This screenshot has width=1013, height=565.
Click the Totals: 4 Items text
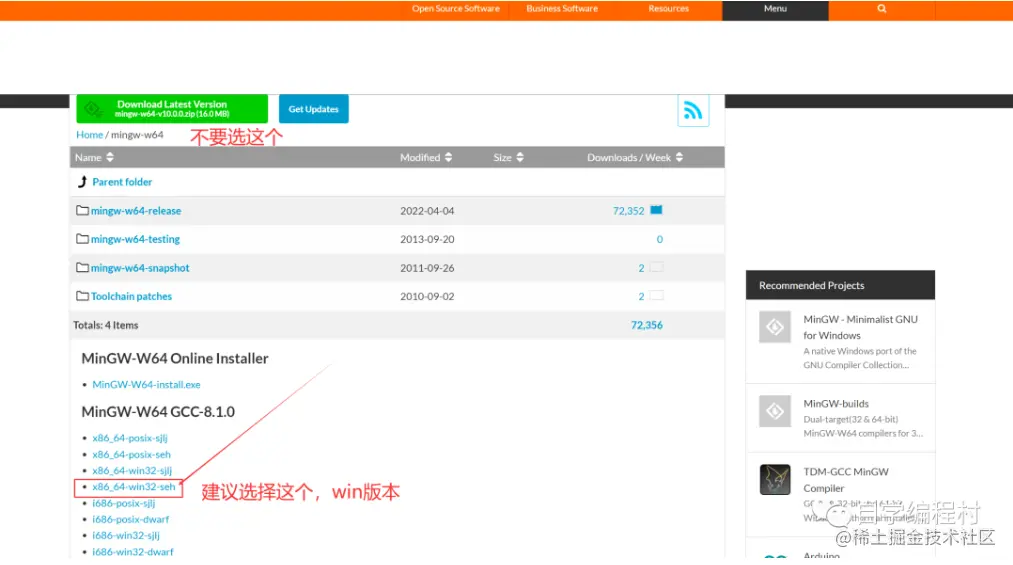[x=105, y=325]
